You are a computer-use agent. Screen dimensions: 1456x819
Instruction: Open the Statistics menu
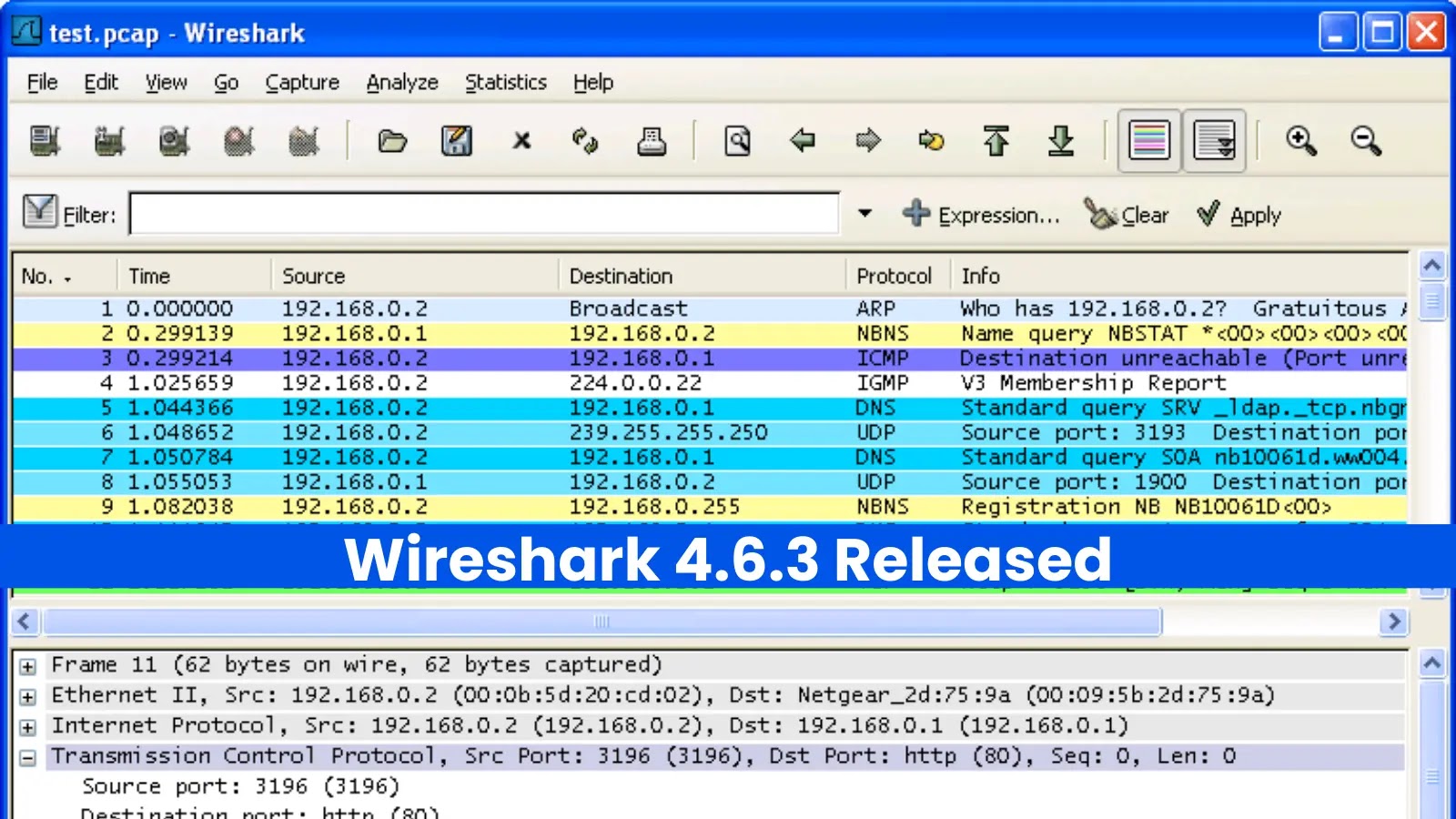tap(506, 82)
